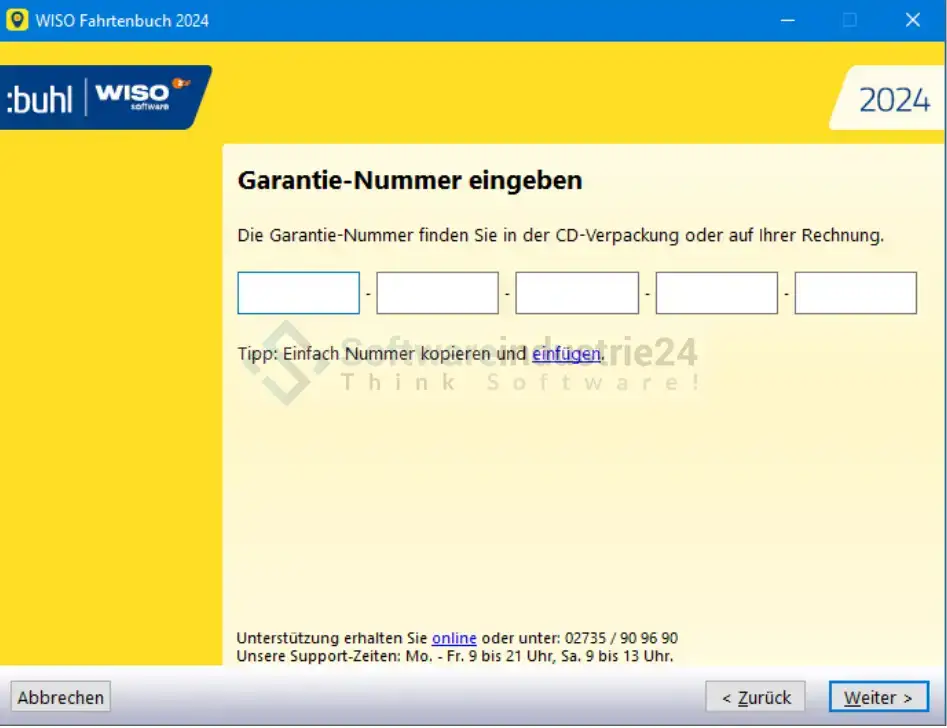The image size is (947, 728).
Task: Click the WISO Fahrtenbuch app icon in title bar
Action: [17, 20]
